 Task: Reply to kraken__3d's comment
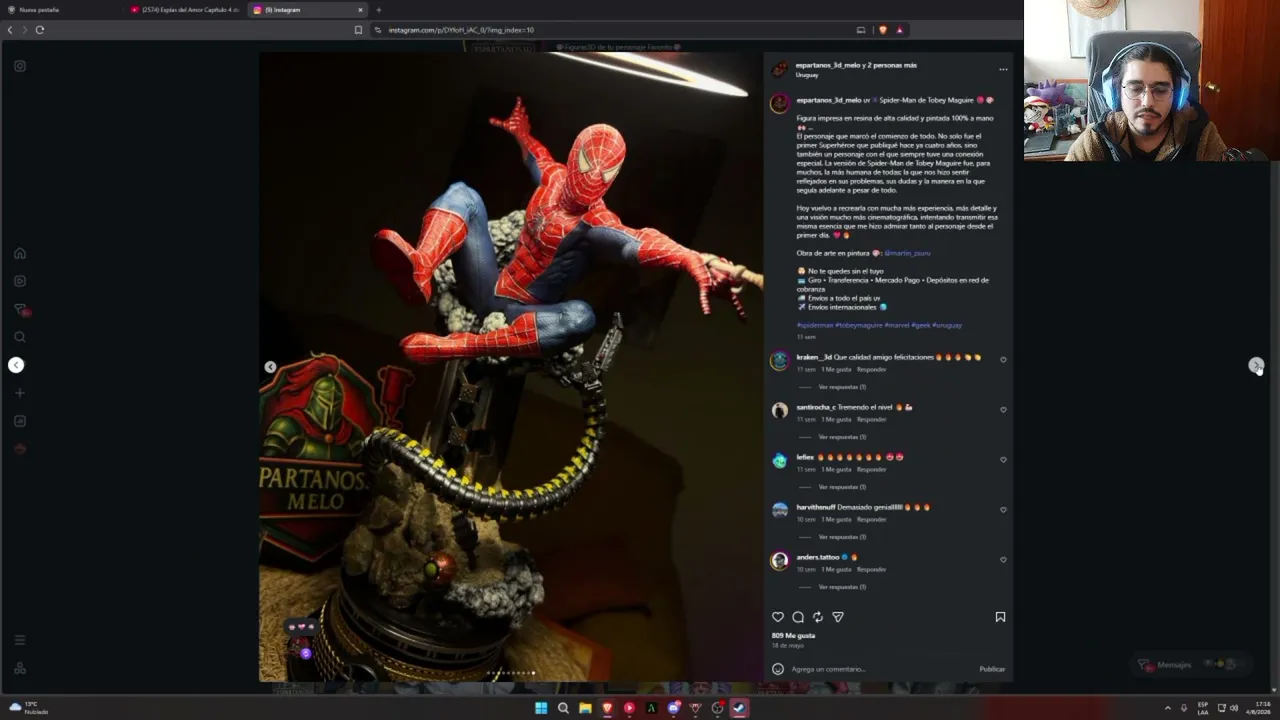pyautogui.click(x=871, y=370)
